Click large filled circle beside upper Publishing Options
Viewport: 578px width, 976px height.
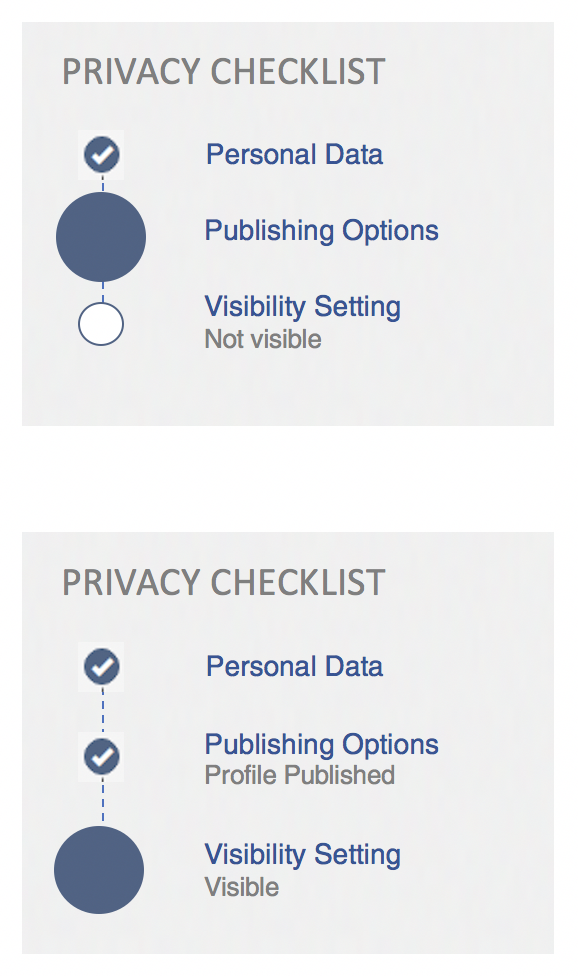pyautogui.click(x=101, y=237)
